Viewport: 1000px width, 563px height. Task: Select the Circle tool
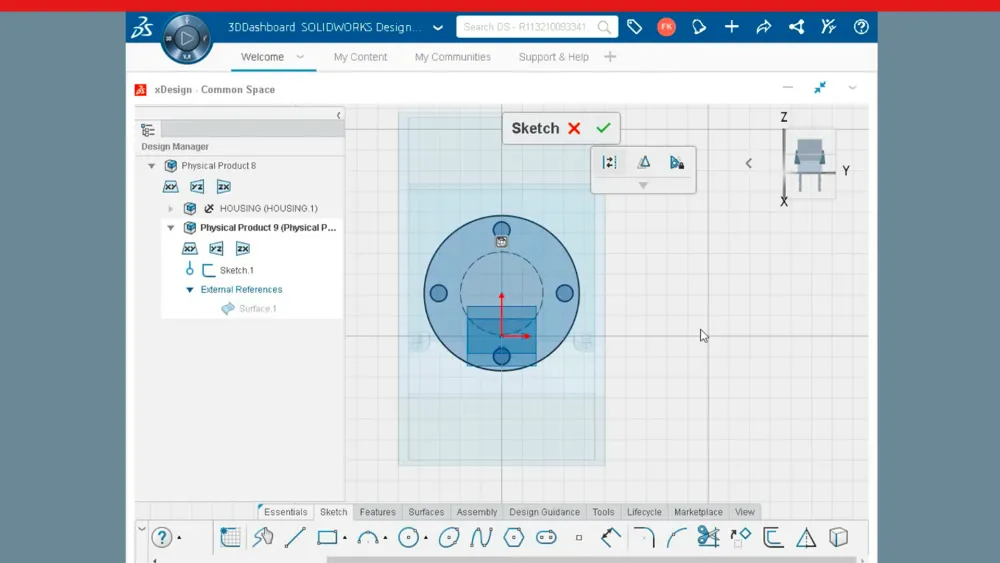click(408, 537)
